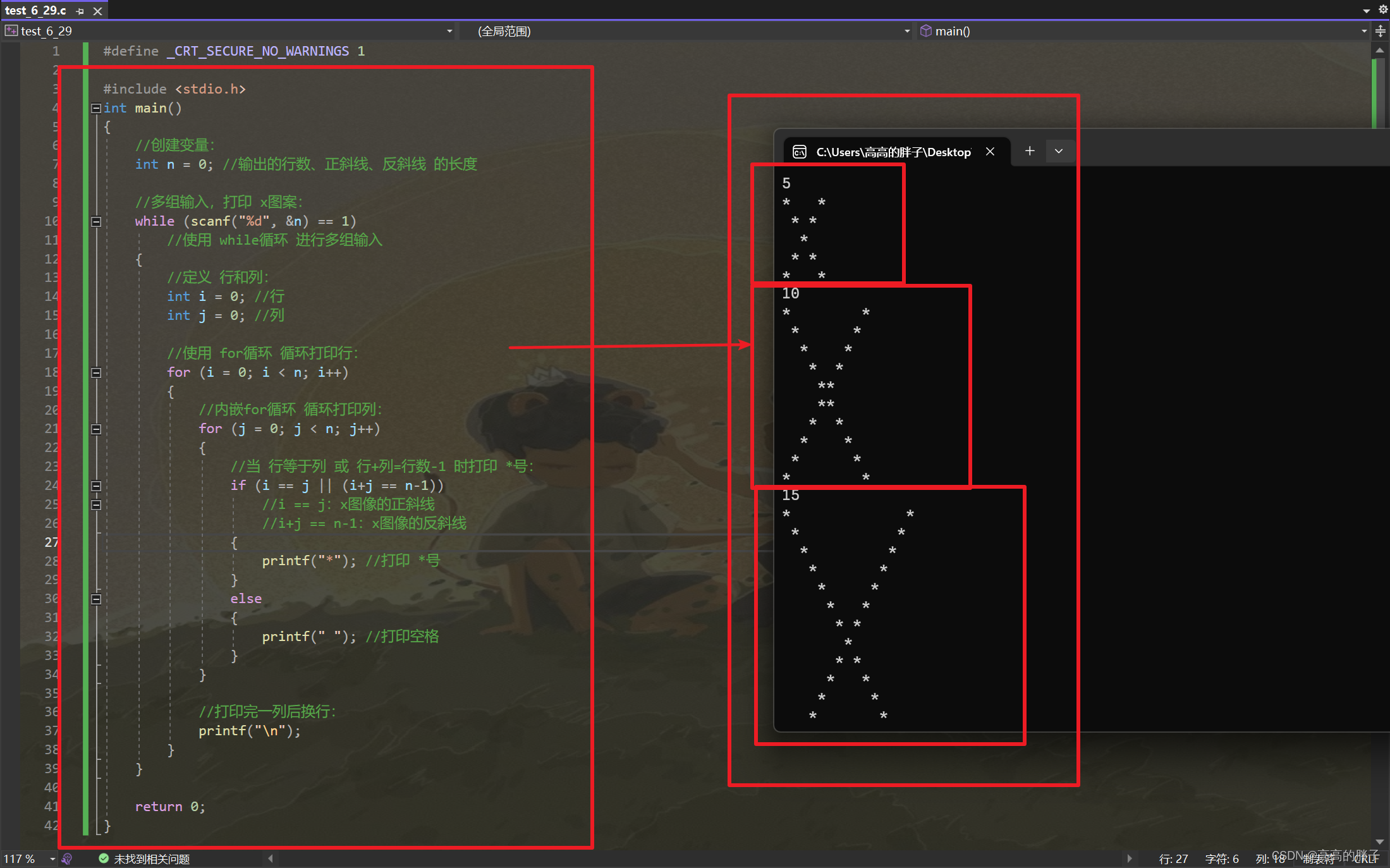Open the (全局范围) scope dropdown
This screenshot has height=868, width=1390.
[907, 31]
